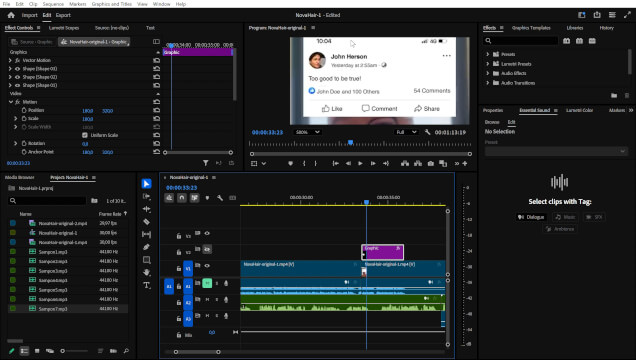
Task: Open the Sequence menu
Action: (53, 4)
